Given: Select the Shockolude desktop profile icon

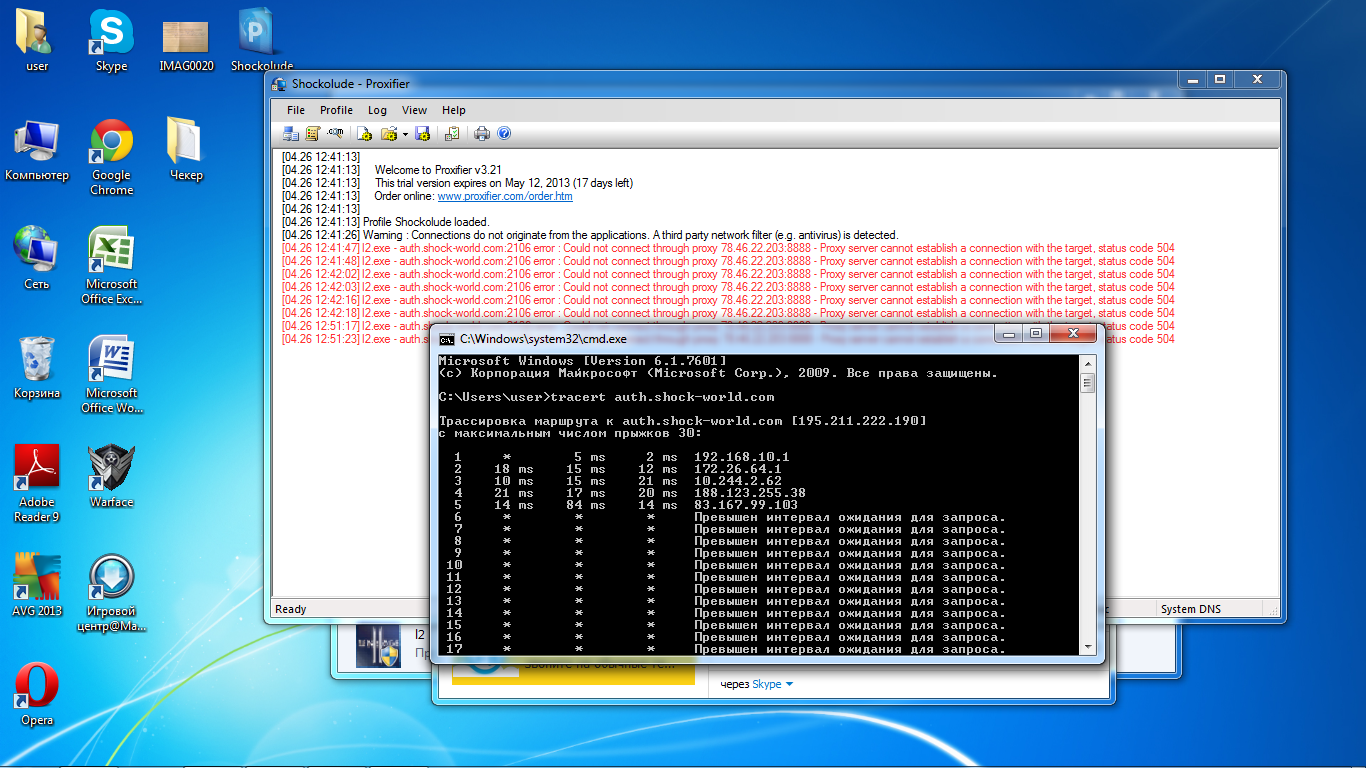Looking at the screenshot, I should (260, 42).
